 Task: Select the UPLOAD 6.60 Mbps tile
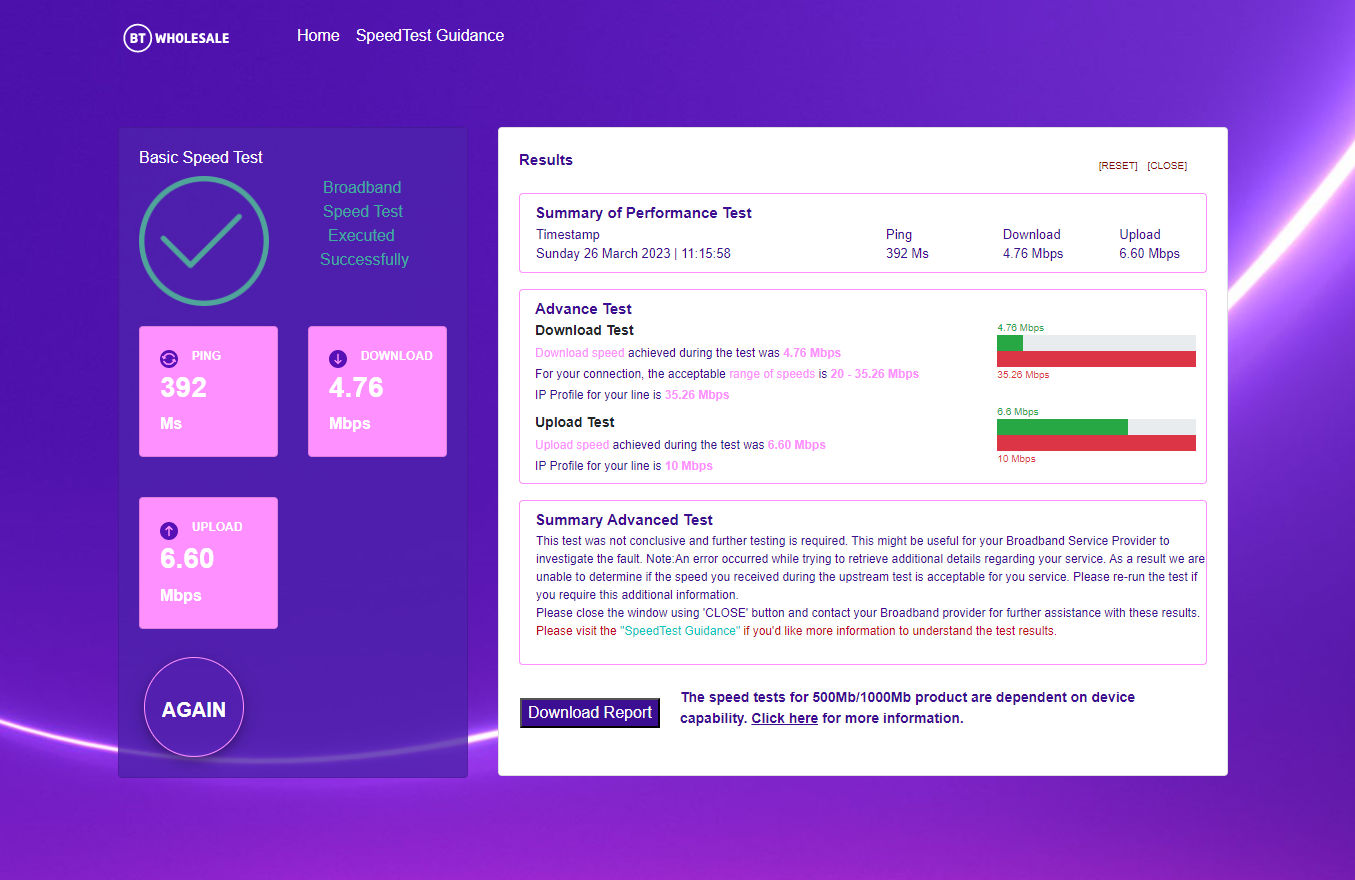[x=208, y=563]
